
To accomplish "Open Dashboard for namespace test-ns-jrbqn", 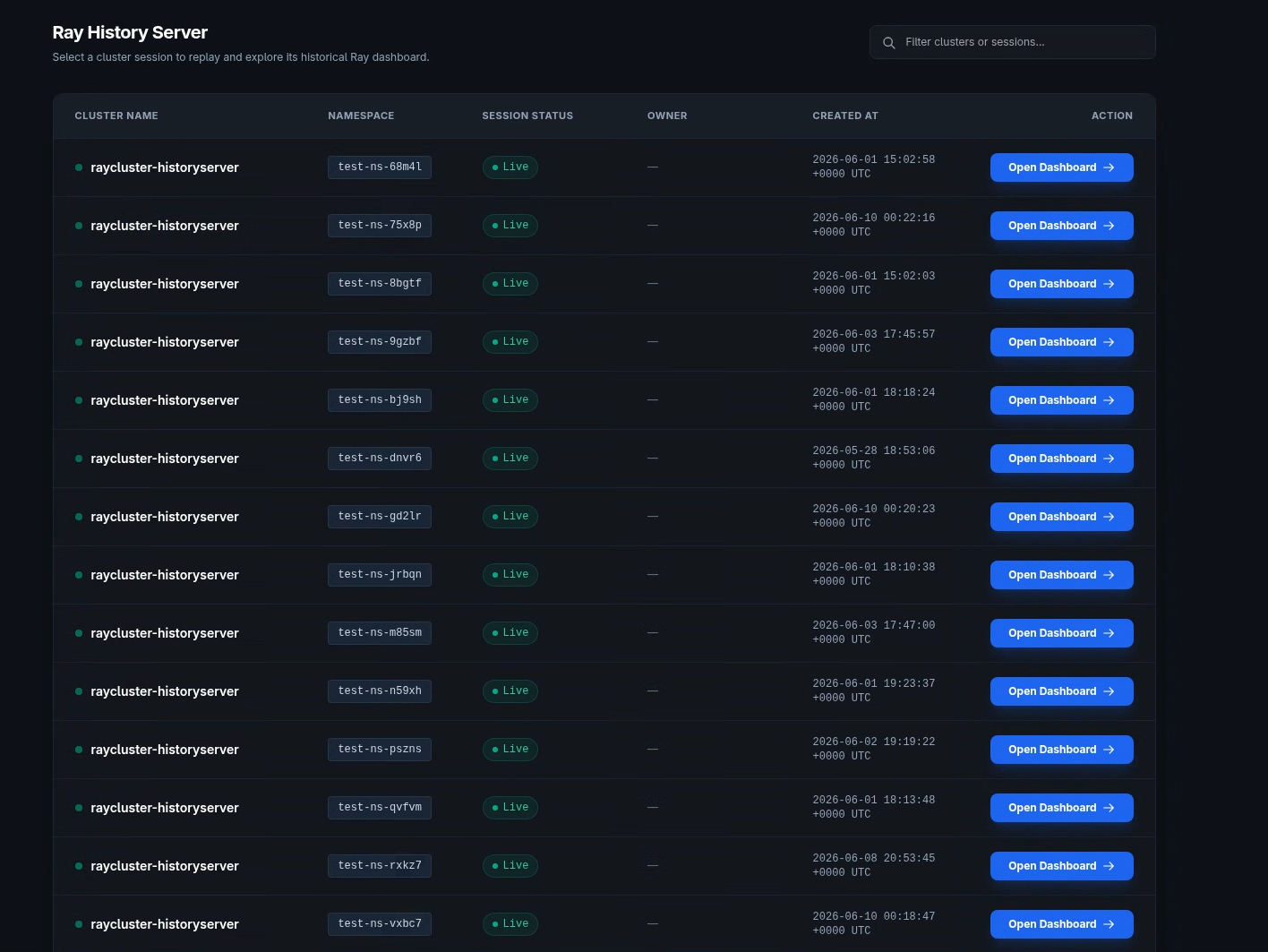I will pyautogui.click(x=1061, y=575).
